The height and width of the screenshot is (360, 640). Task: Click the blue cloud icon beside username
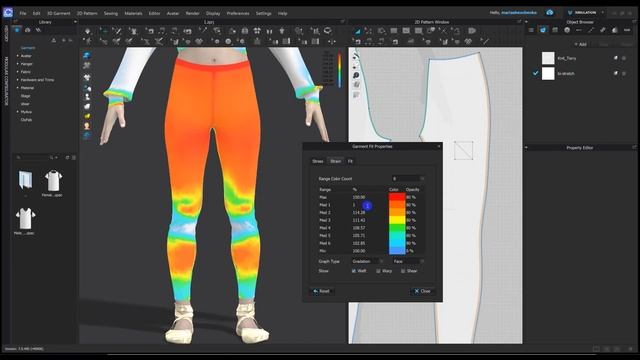point(550,13)
